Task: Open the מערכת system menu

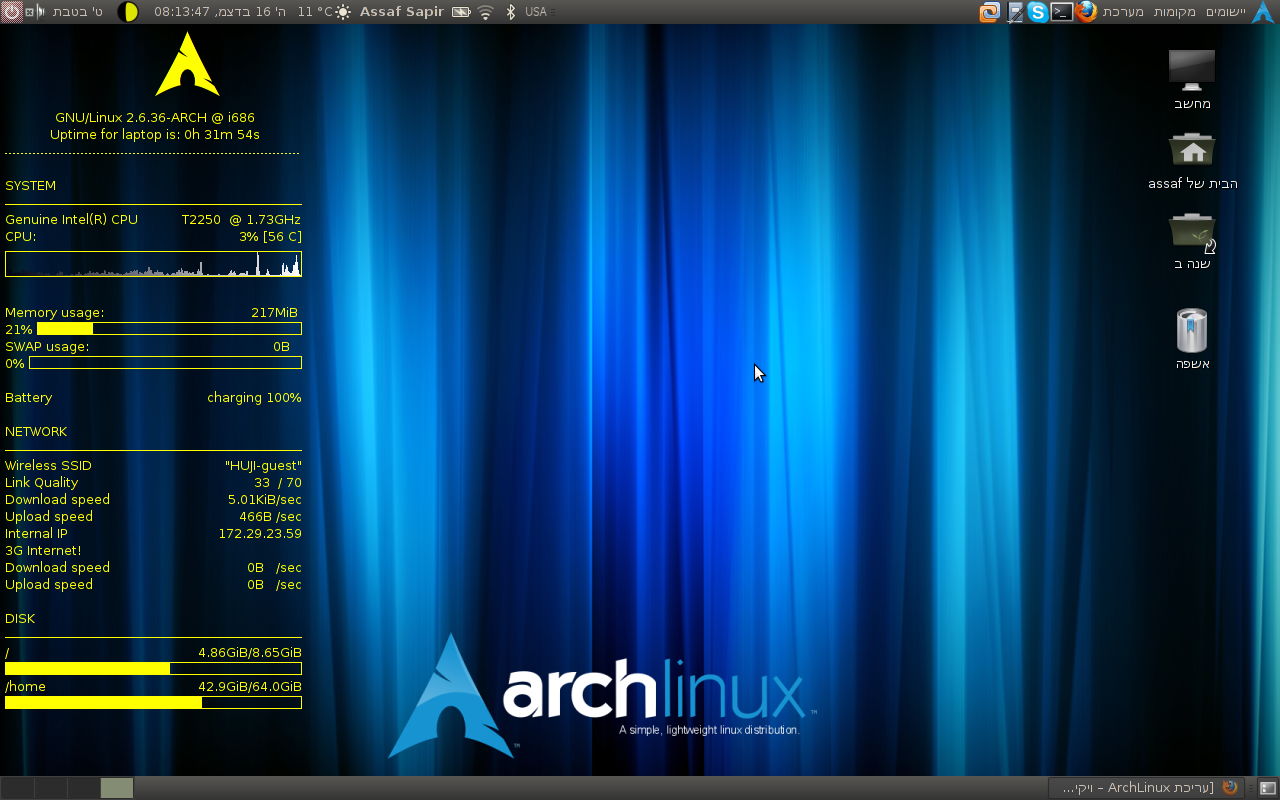Action: [x=1124, y=12]
